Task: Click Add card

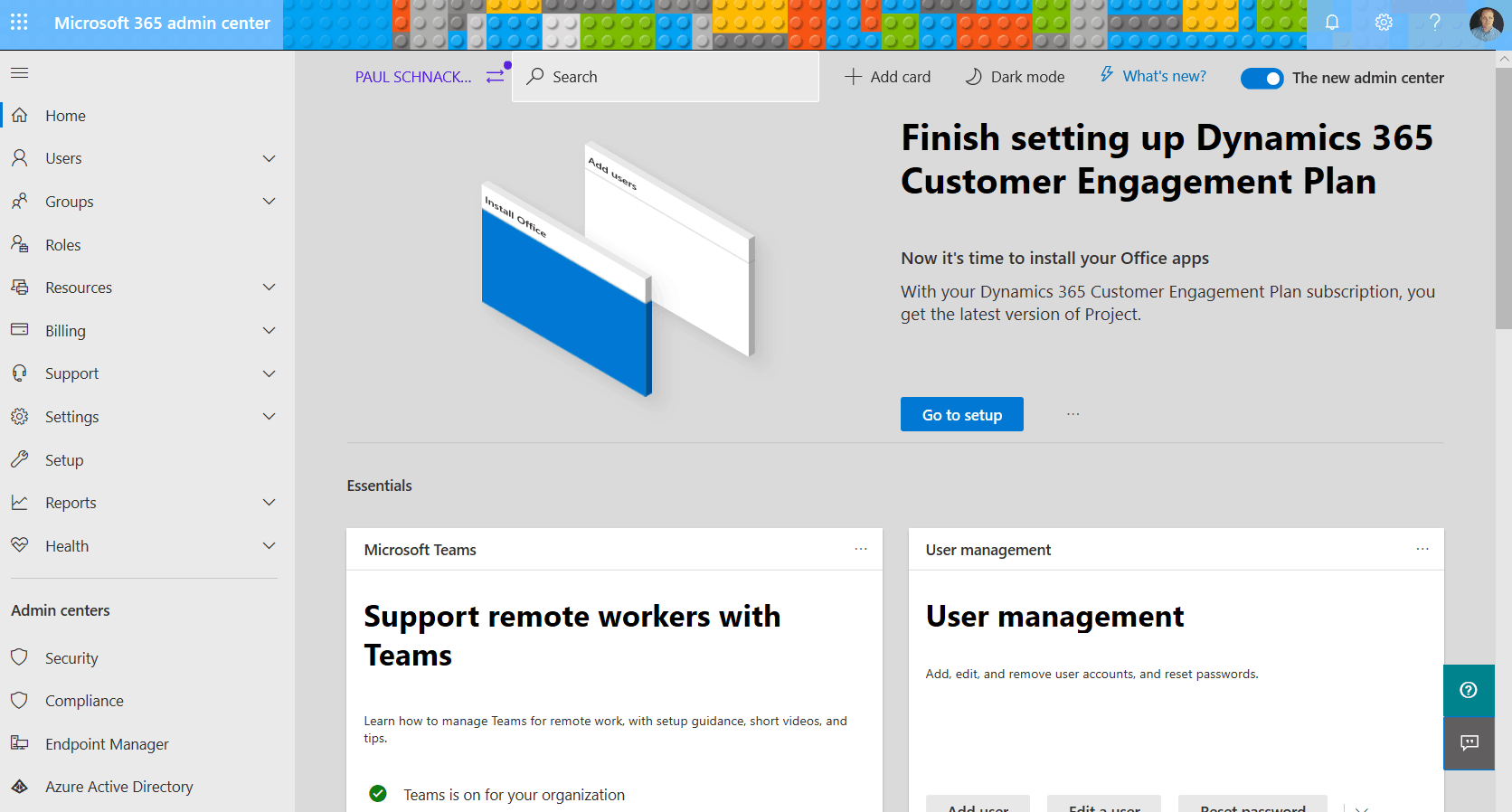Action: click(888, 77)
